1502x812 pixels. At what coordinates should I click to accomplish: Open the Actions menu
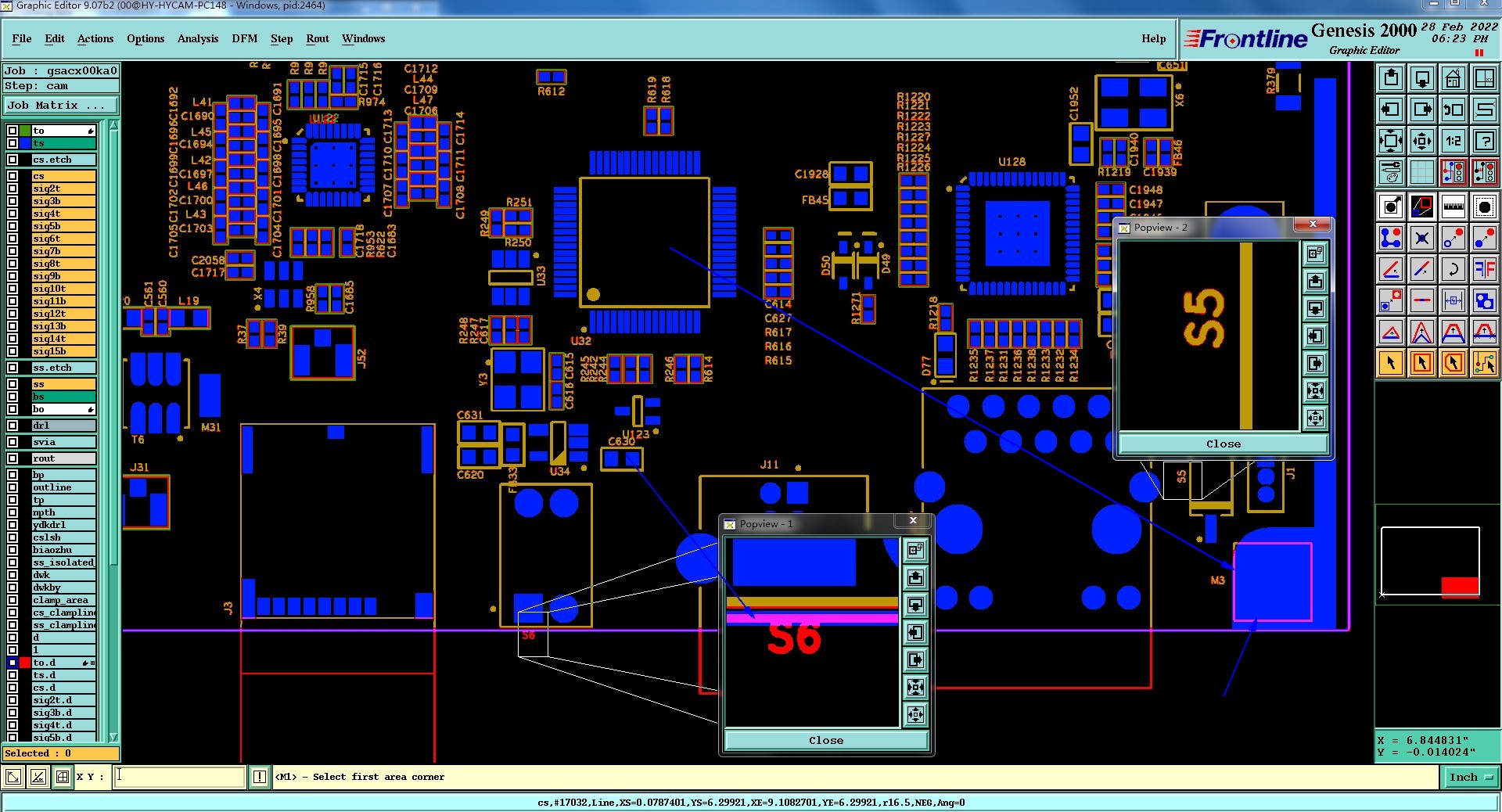coord(95,38)
